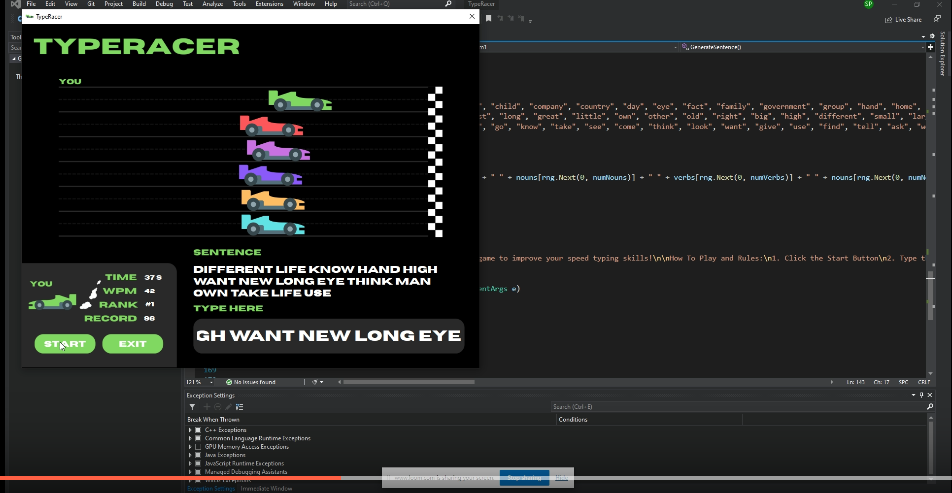Click the restore list to defaults icon
The image size is (952, 493).
click(x=240, y=407)
